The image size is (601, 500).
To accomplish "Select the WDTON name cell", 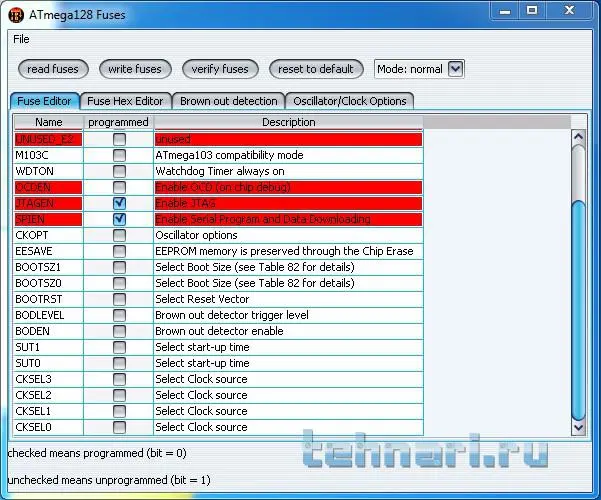I will point(49,171).
